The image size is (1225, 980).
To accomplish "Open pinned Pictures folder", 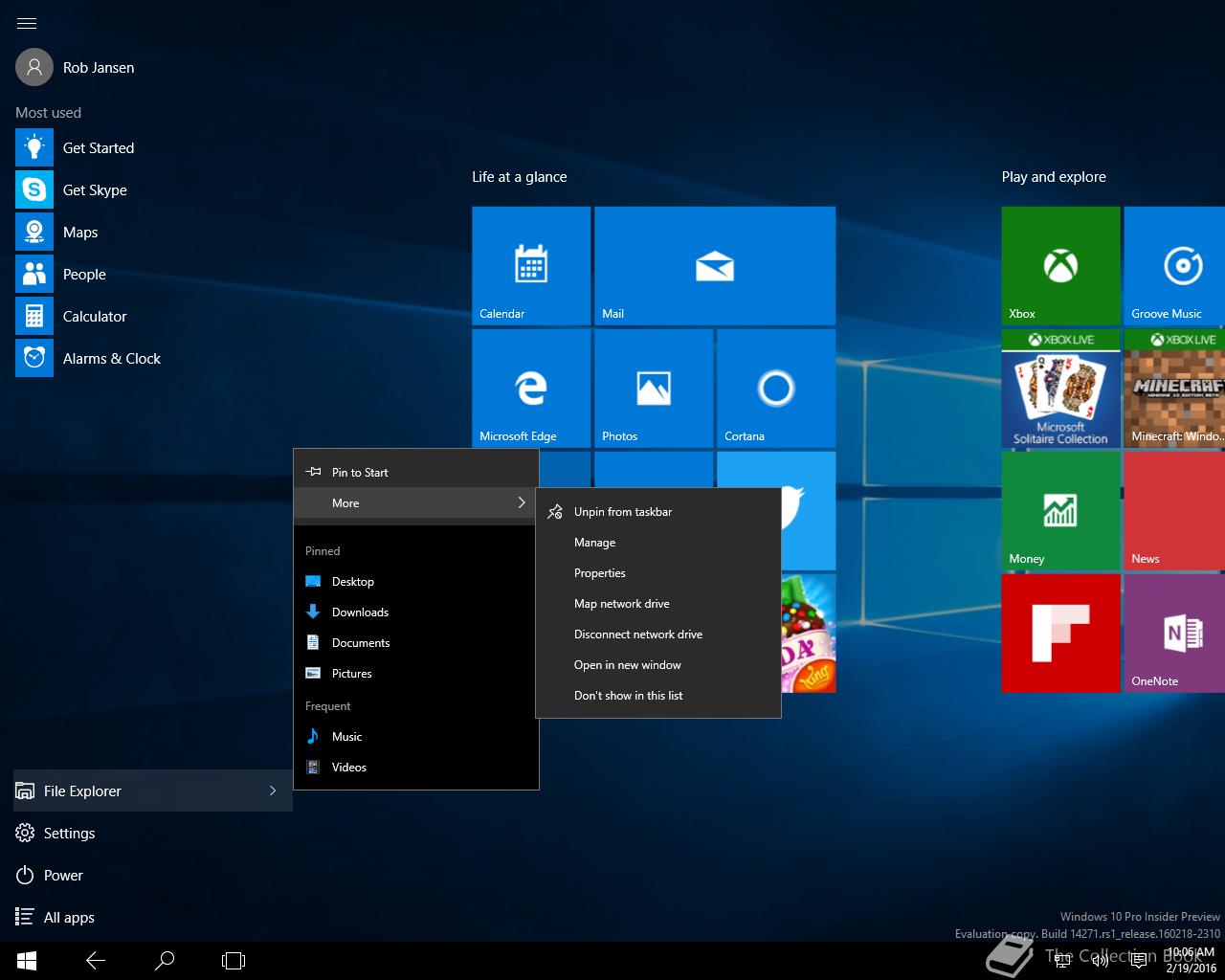I will point(416,674).
